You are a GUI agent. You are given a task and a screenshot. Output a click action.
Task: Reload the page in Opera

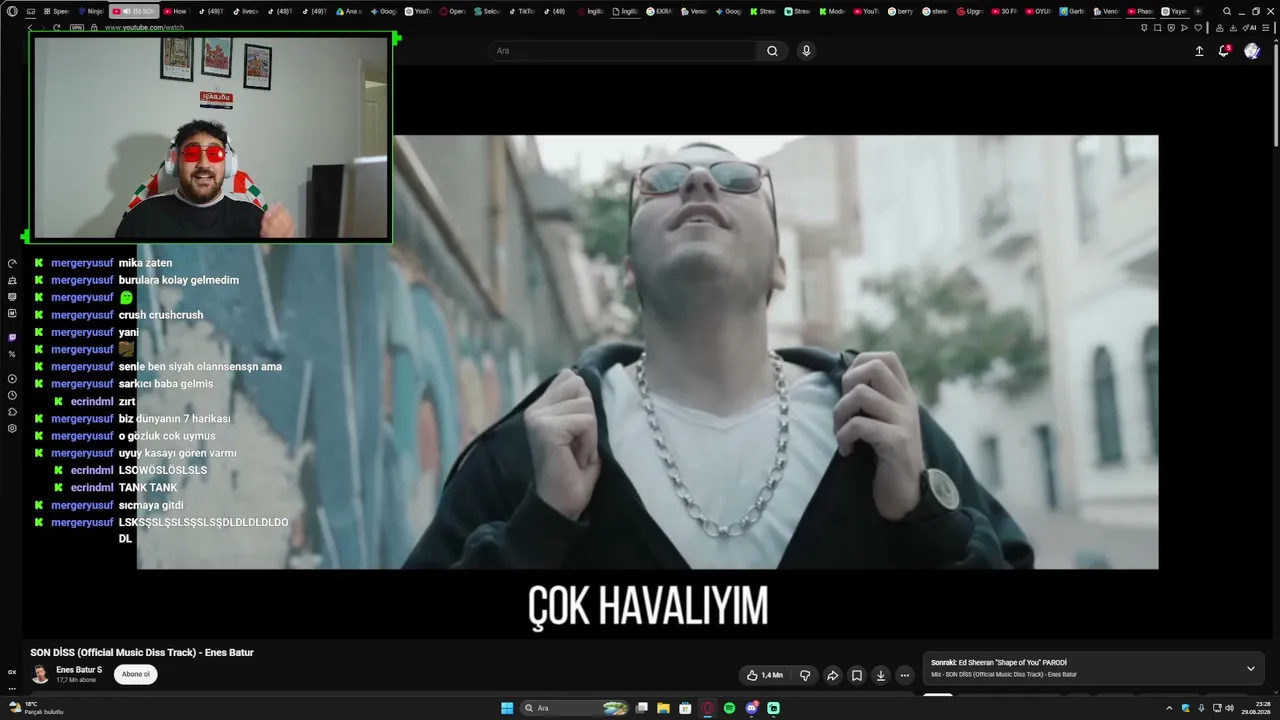tap(57, 28)
